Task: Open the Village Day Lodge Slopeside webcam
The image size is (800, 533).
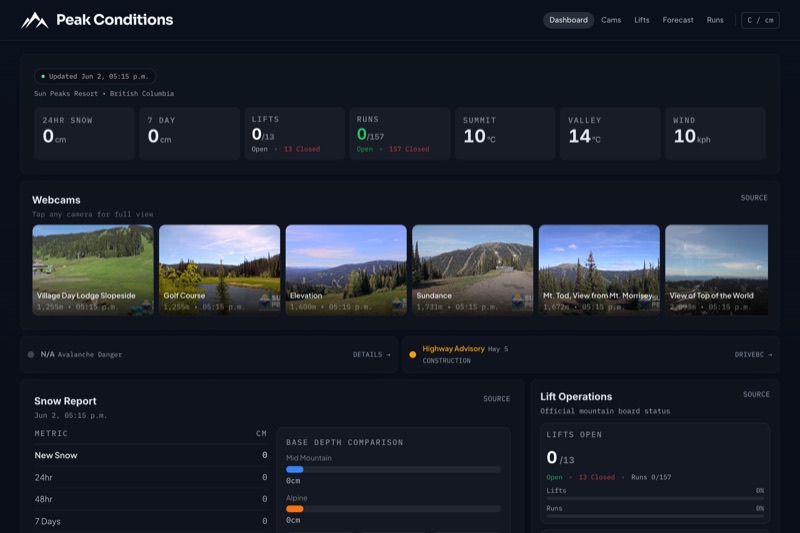Action: [x=93, y=270]
